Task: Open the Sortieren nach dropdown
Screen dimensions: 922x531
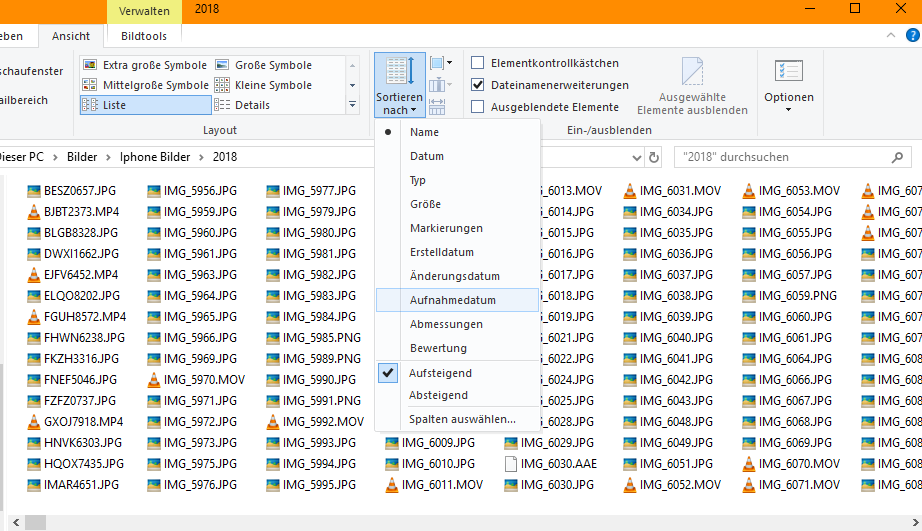Action: (x=399, y=86)
